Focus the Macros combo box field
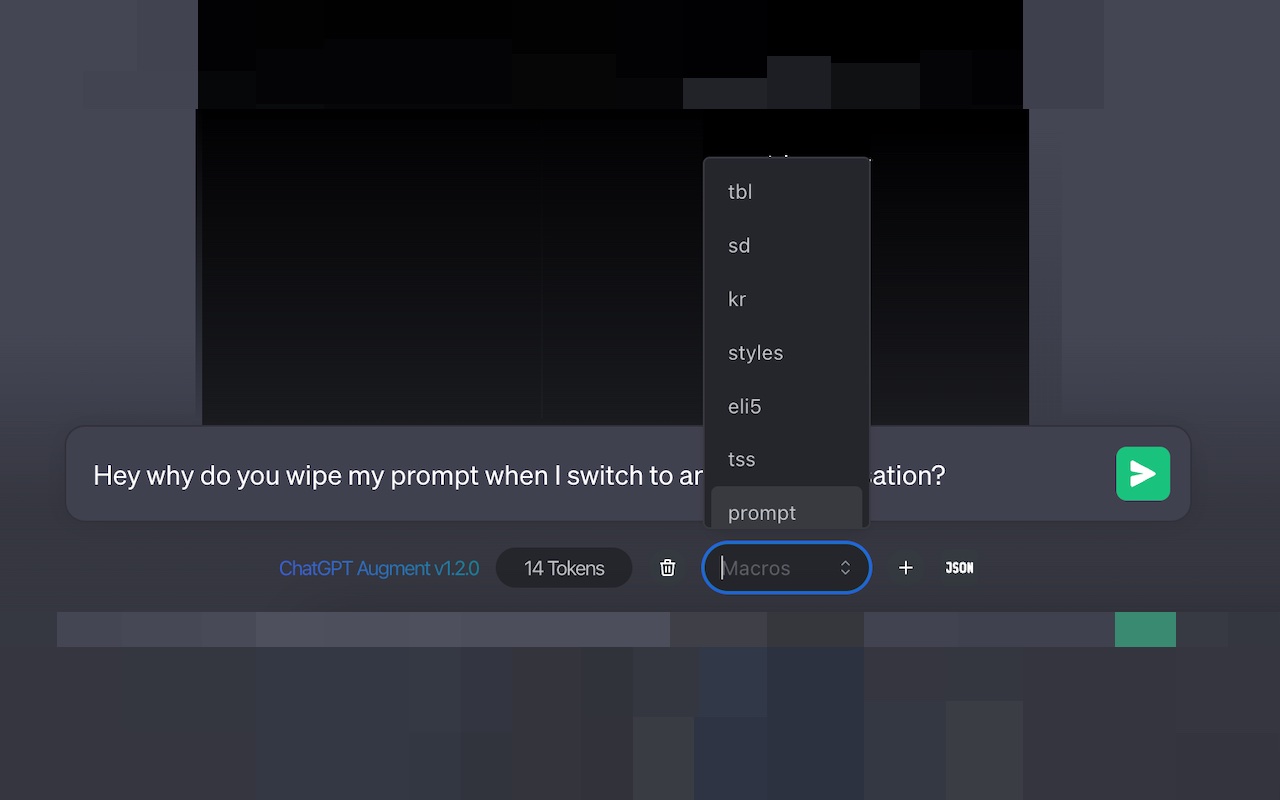This screenshot has height=800, width=1280. pos(787,568)
